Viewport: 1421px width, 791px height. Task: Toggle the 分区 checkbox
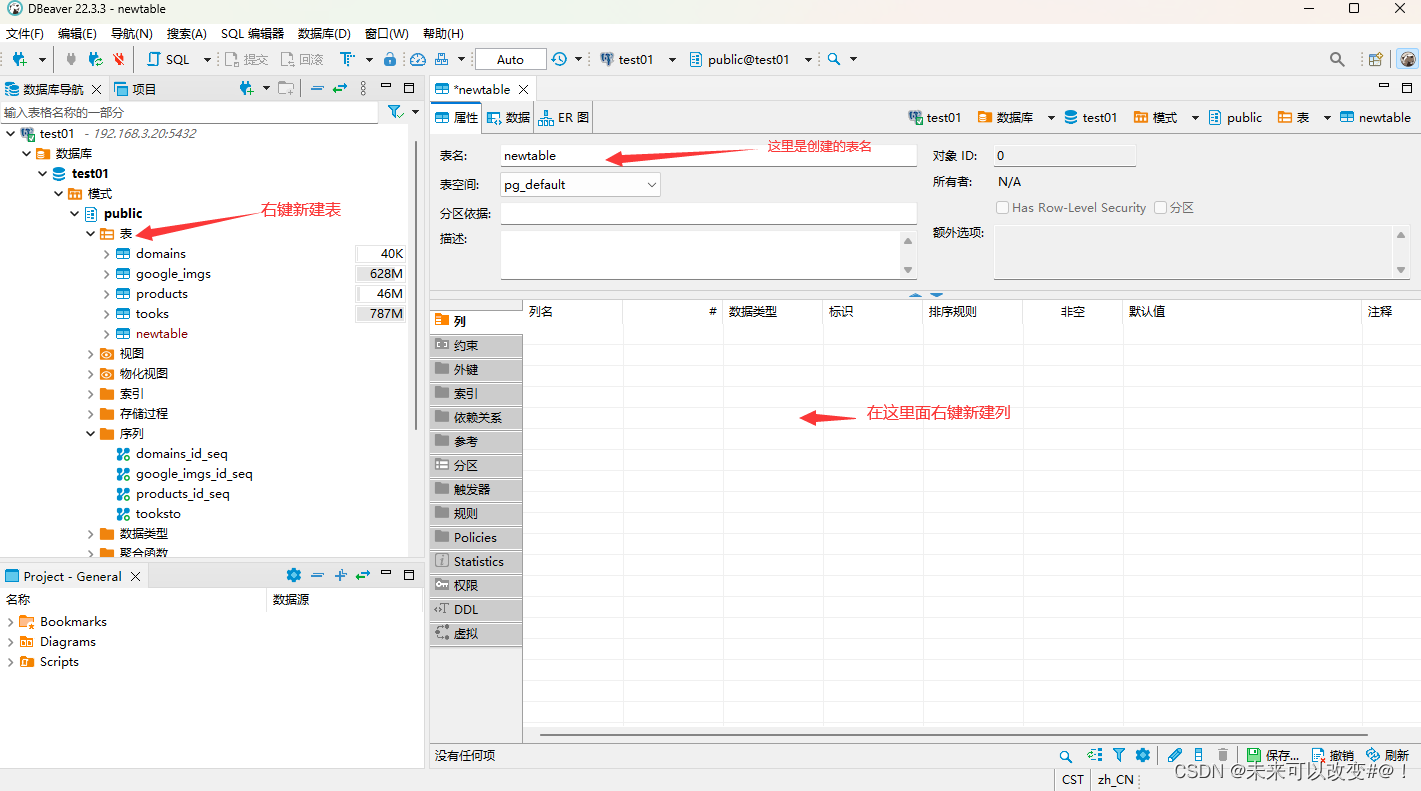point(1160,208)
